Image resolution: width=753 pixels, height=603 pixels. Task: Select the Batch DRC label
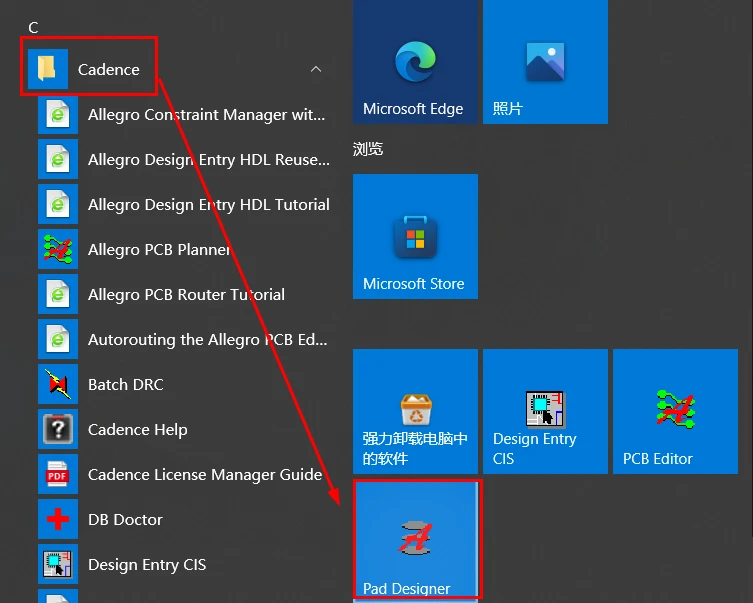[126, 385]
